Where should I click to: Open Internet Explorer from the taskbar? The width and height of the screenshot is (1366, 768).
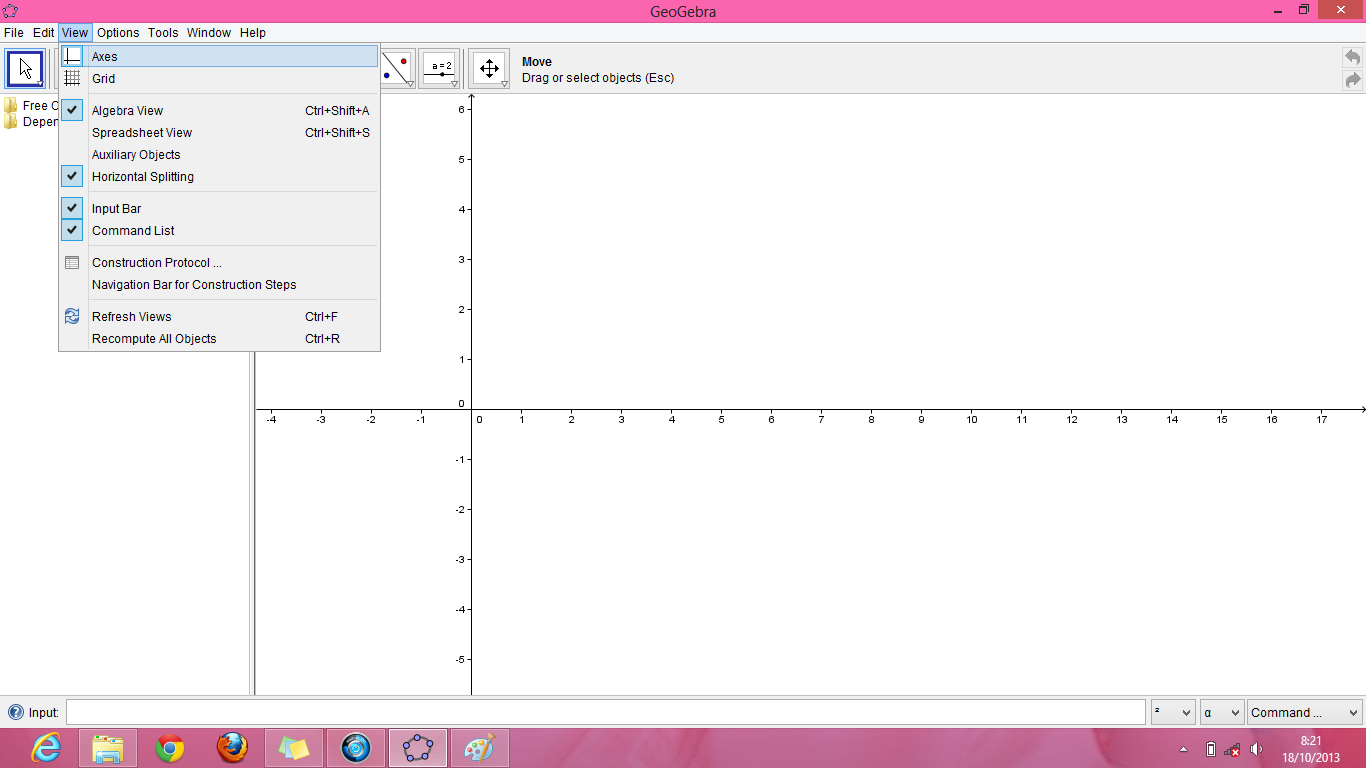pos(46,748)
